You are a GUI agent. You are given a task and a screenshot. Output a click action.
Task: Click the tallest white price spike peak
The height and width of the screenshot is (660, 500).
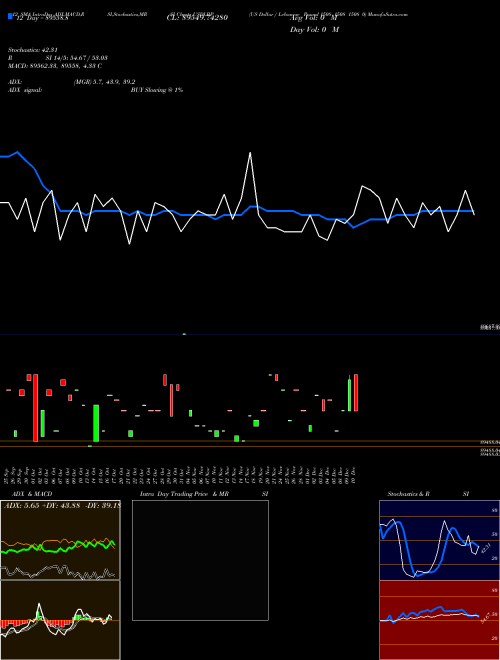pos(250,153)
